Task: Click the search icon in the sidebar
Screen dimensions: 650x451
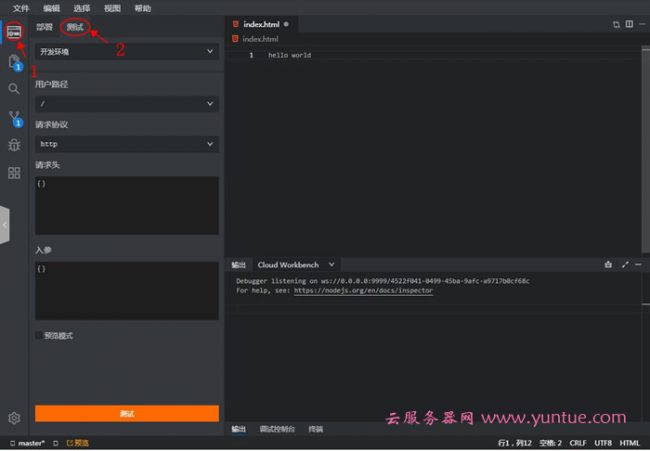Action: point(14,89)
